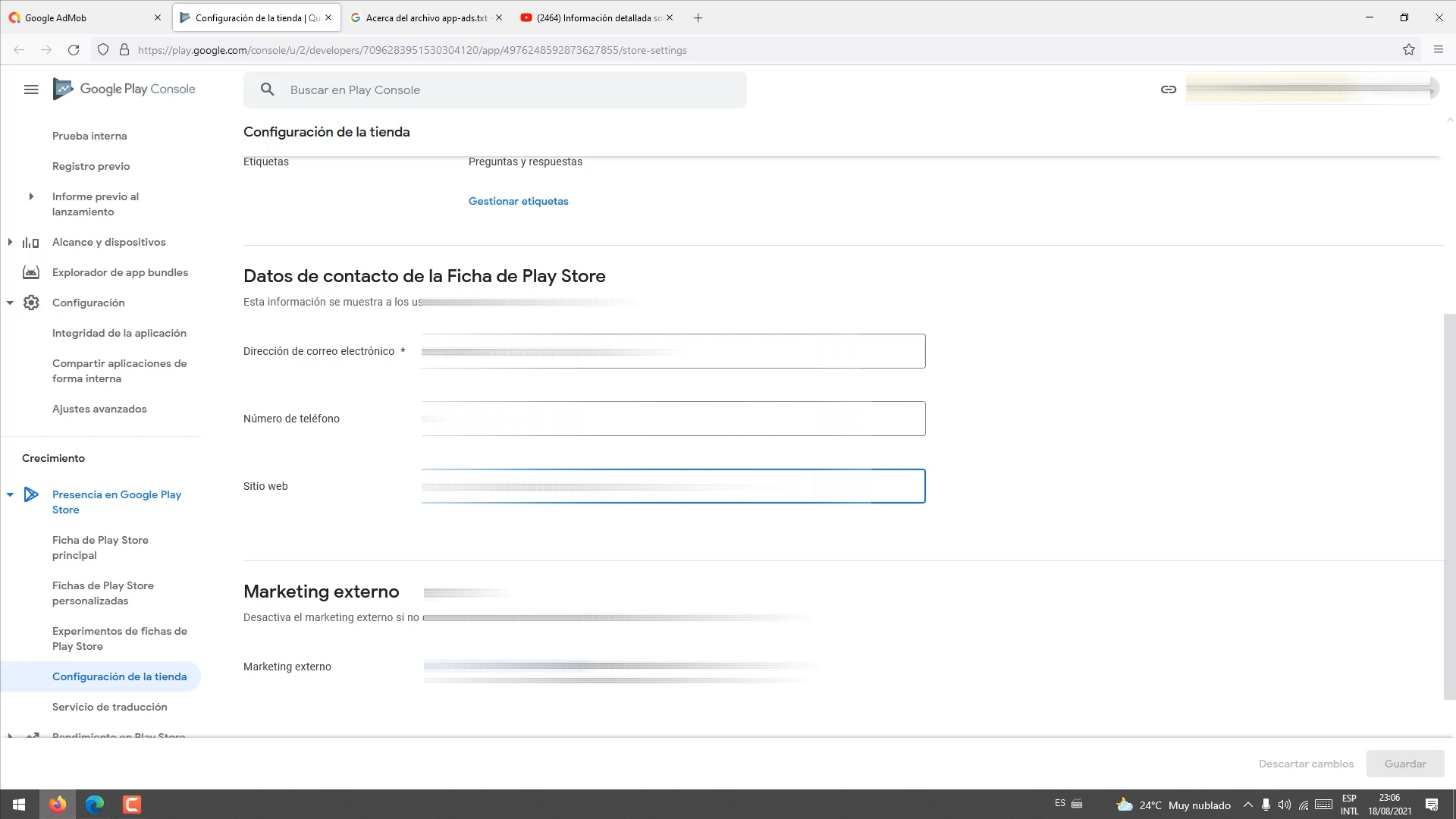
Task: Expand Informe previo al lanzamiento
Action: click(x=31, y=196)
